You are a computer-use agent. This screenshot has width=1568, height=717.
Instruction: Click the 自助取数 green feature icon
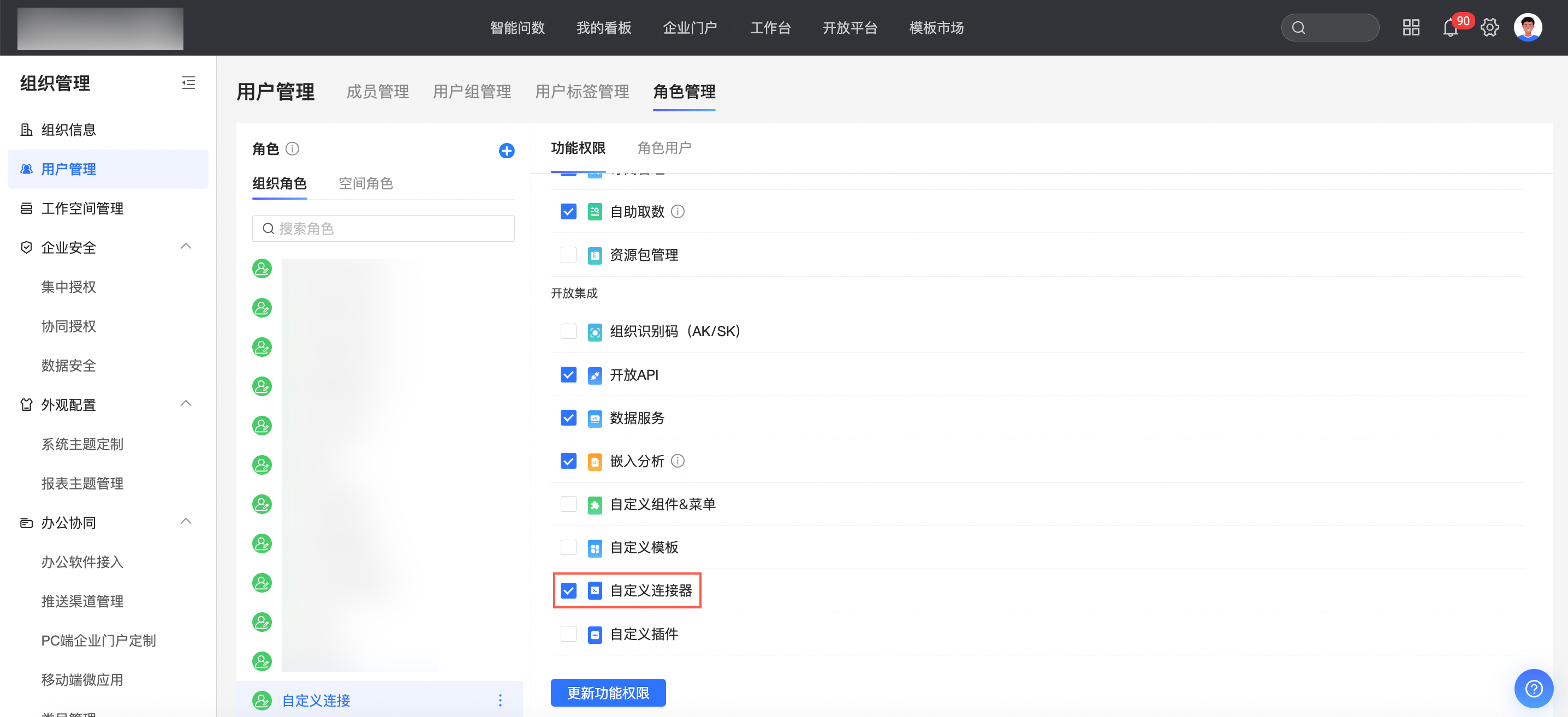tap(595, 212)
